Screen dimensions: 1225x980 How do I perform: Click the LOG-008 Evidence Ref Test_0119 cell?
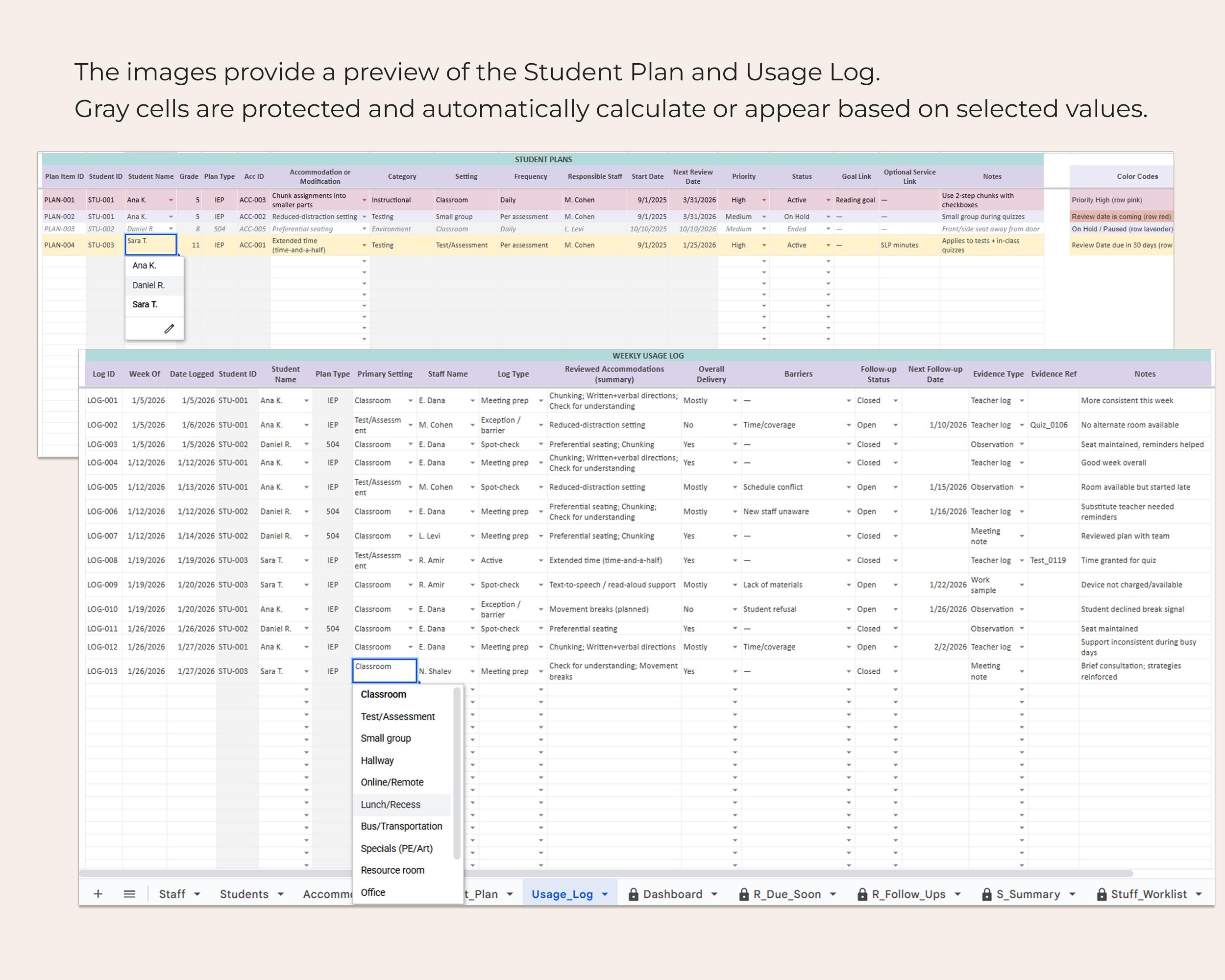(x=1053, y=560)
